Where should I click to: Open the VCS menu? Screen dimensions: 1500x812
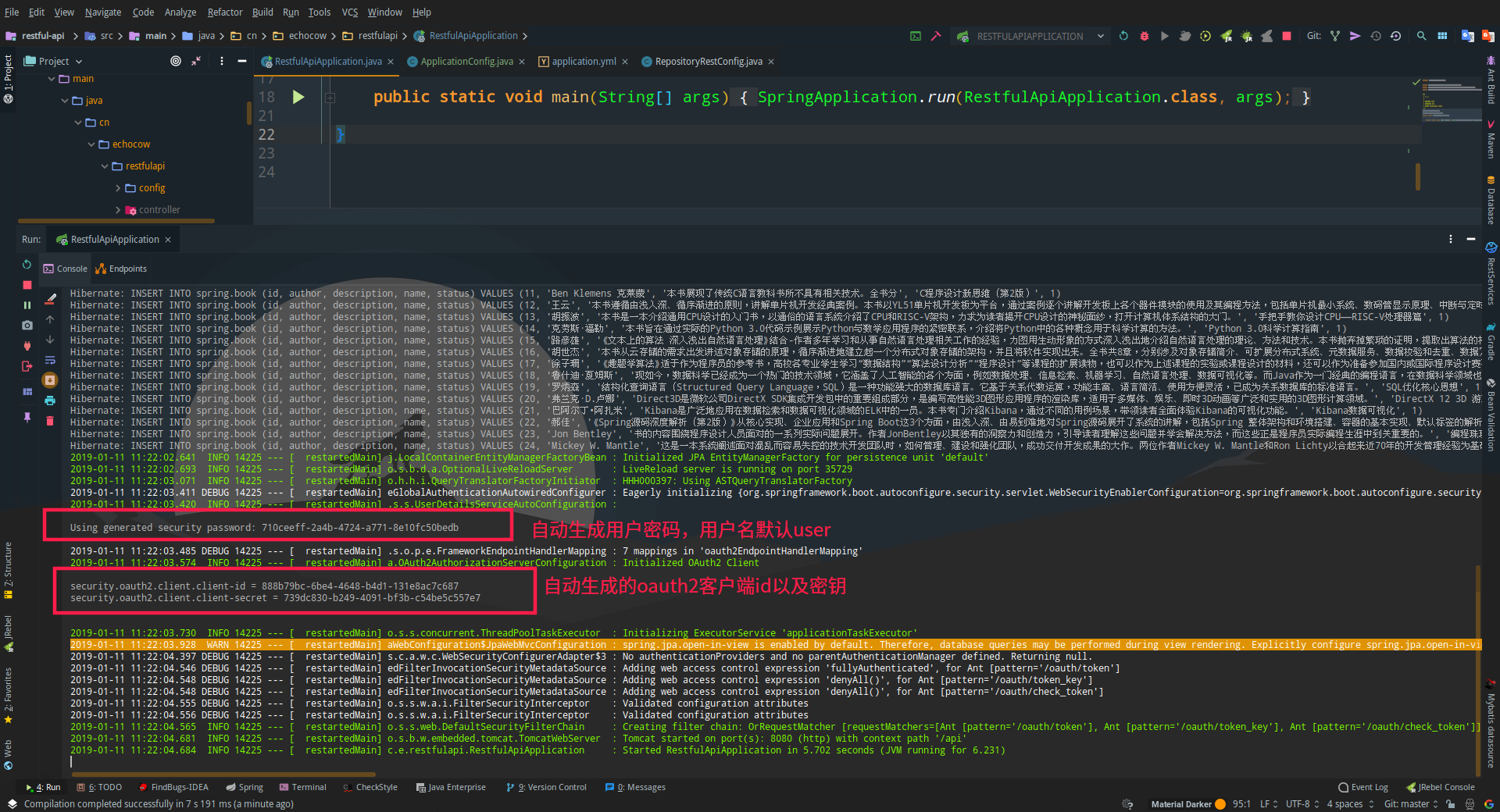click(x=350, y=12)
